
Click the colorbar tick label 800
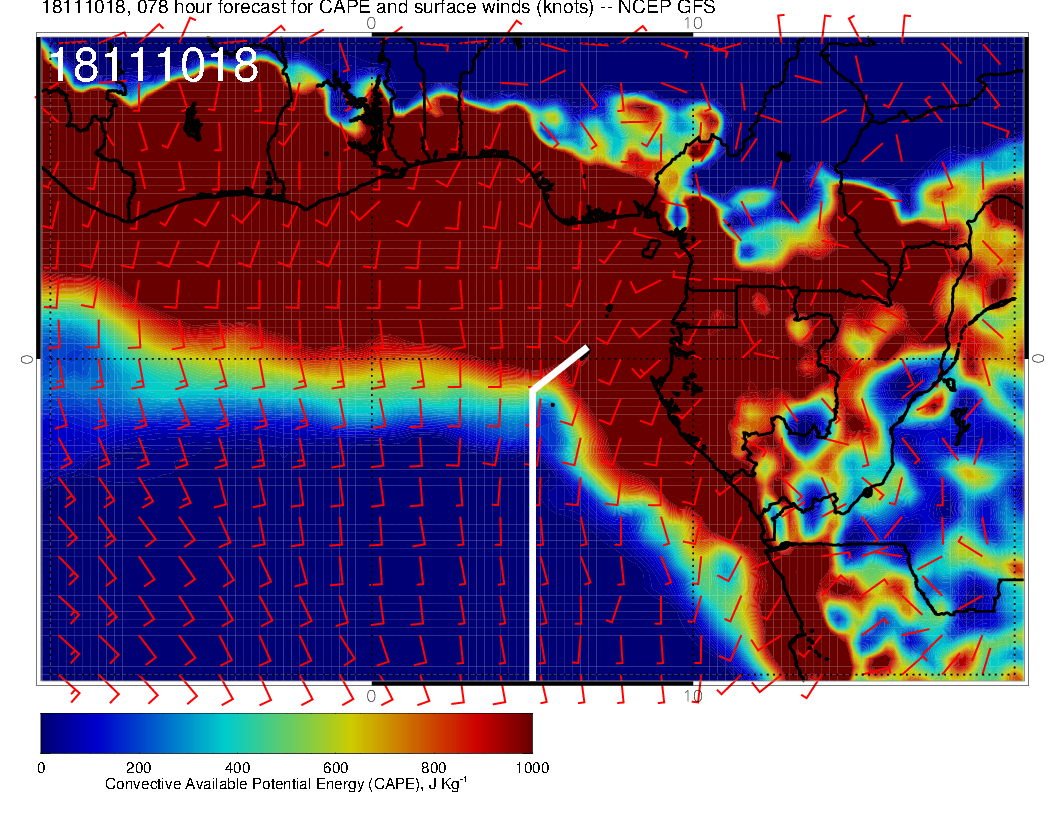coord(432,768)
